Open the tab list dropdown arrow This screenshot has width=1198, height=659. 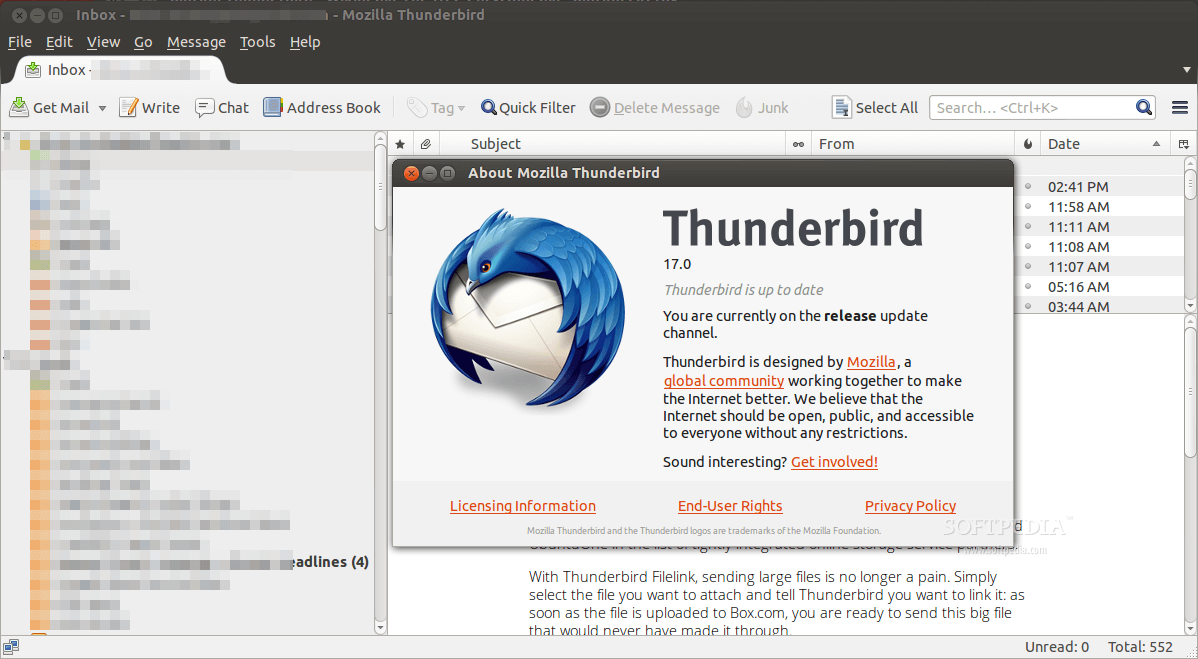[x=1187, y=70]
